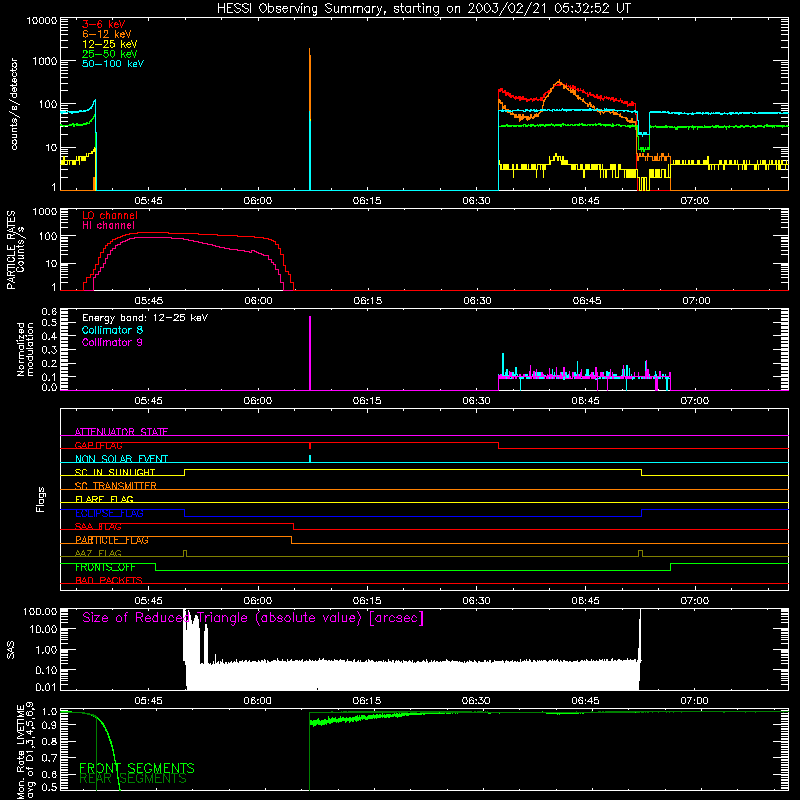800x800 pixels.
Task: Click the 'counts/s/detector' y-axis label
Action: [x=14, y=104]
